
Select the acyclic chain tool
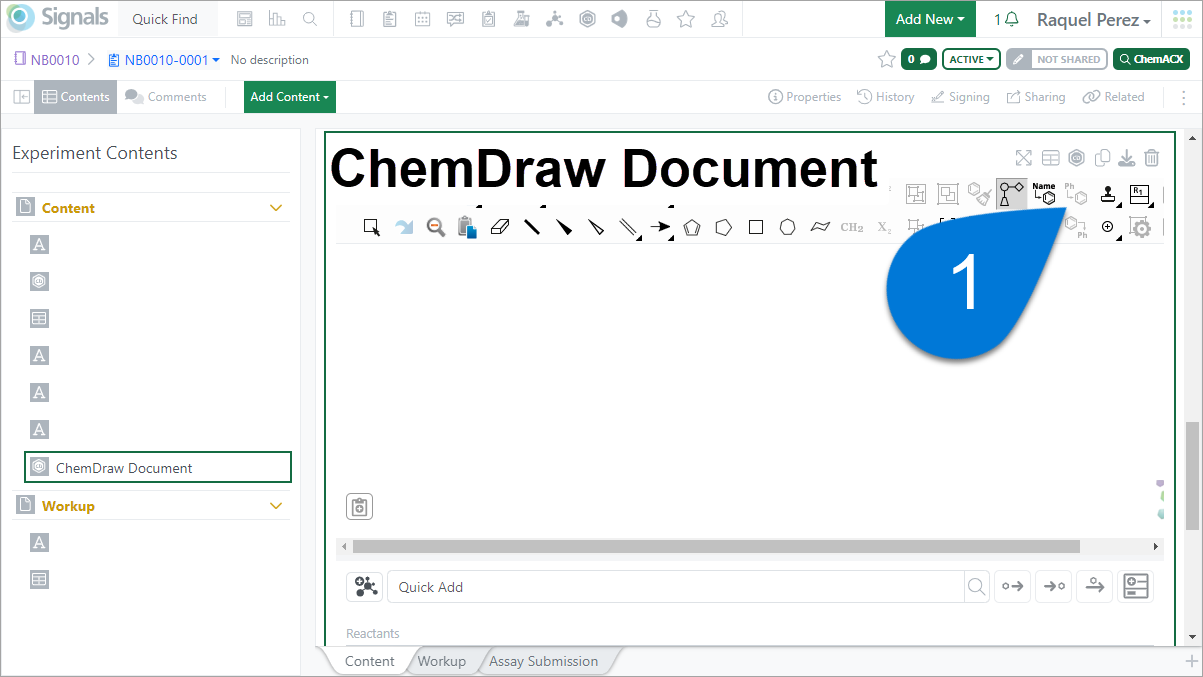pyautogui.click(x=820, y=227)
